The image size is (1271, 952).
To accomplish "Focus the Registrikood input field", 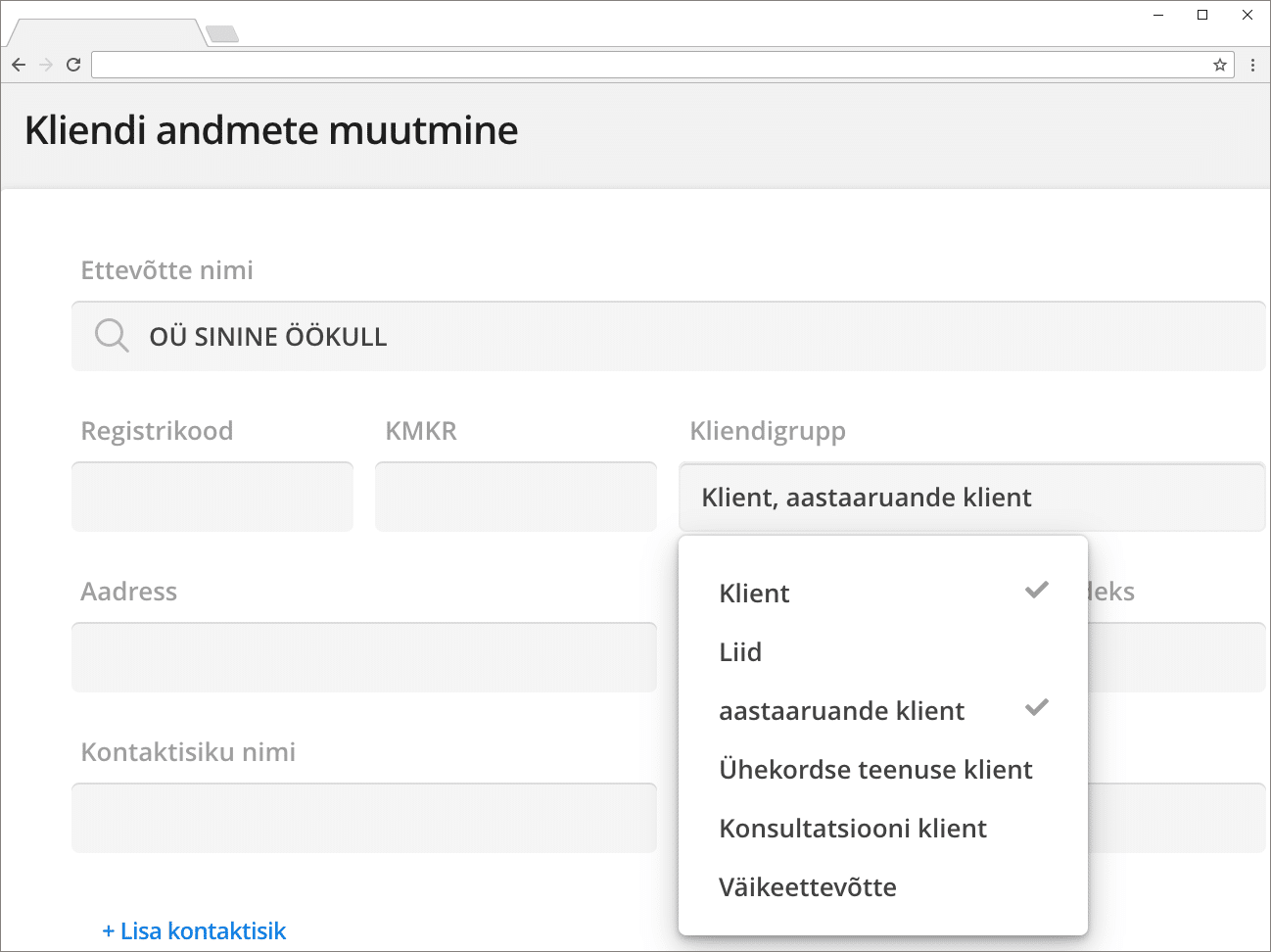I will [212, 497].
